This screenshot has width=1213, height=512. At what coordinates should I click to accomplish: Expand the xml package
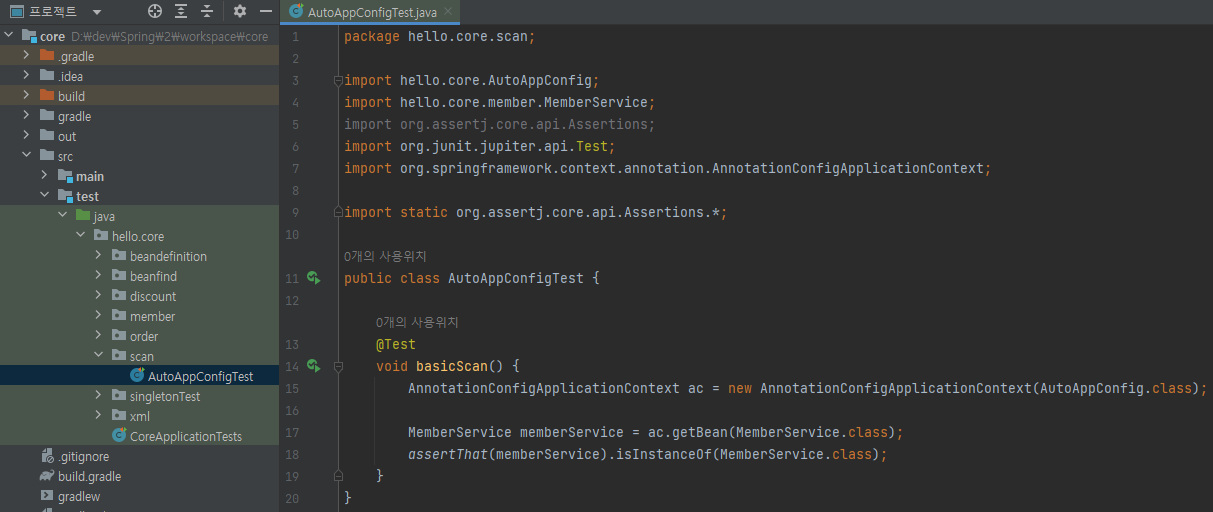tap(99, 416)
